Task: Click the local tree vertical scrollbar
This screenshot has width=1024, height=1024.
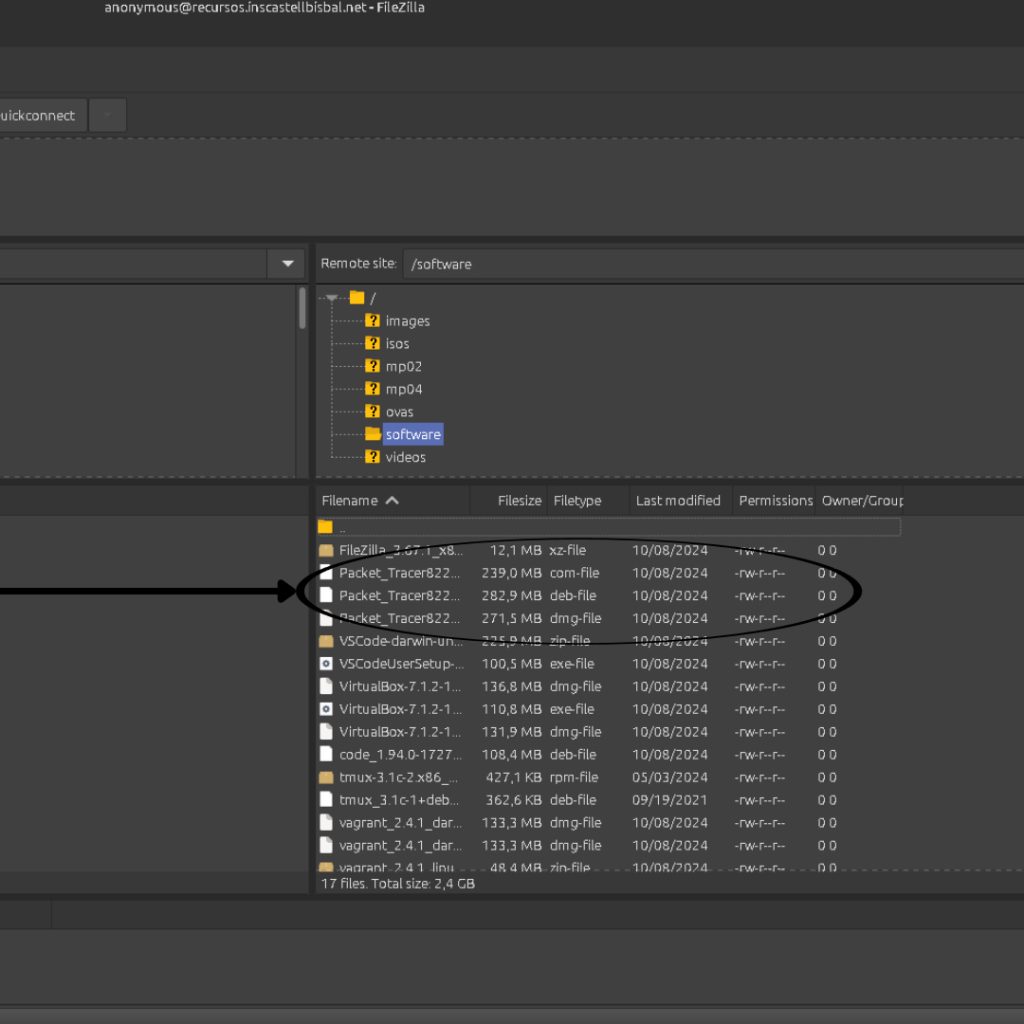Action: pyautogui.click(x=302, y=310)
